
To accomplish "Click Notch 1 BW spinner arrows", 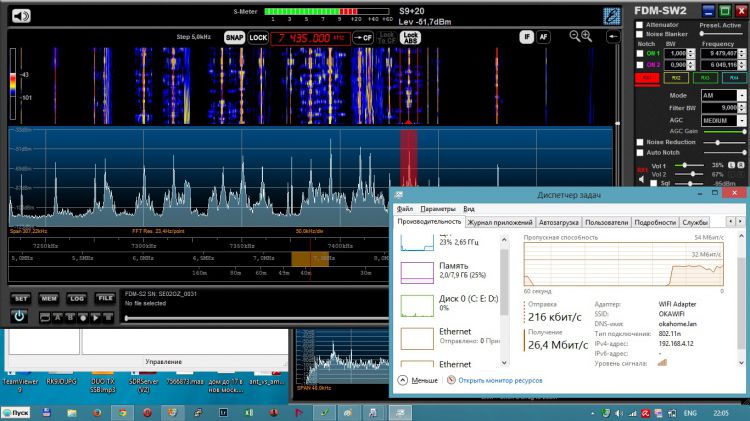I will pyautogui.click(x=691, y=54).
